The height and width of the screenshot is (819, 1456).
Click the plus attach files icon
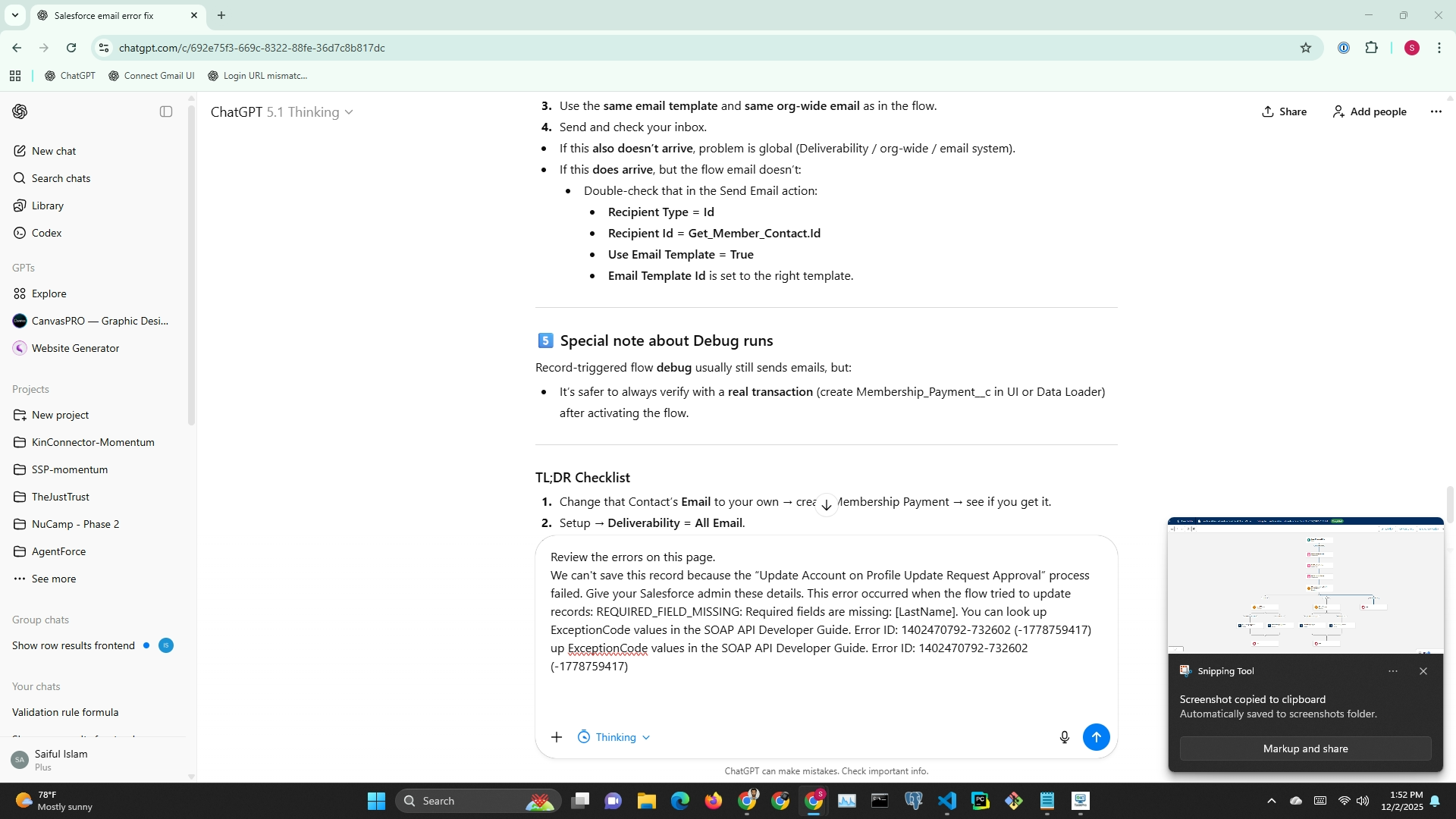(557, 737)
